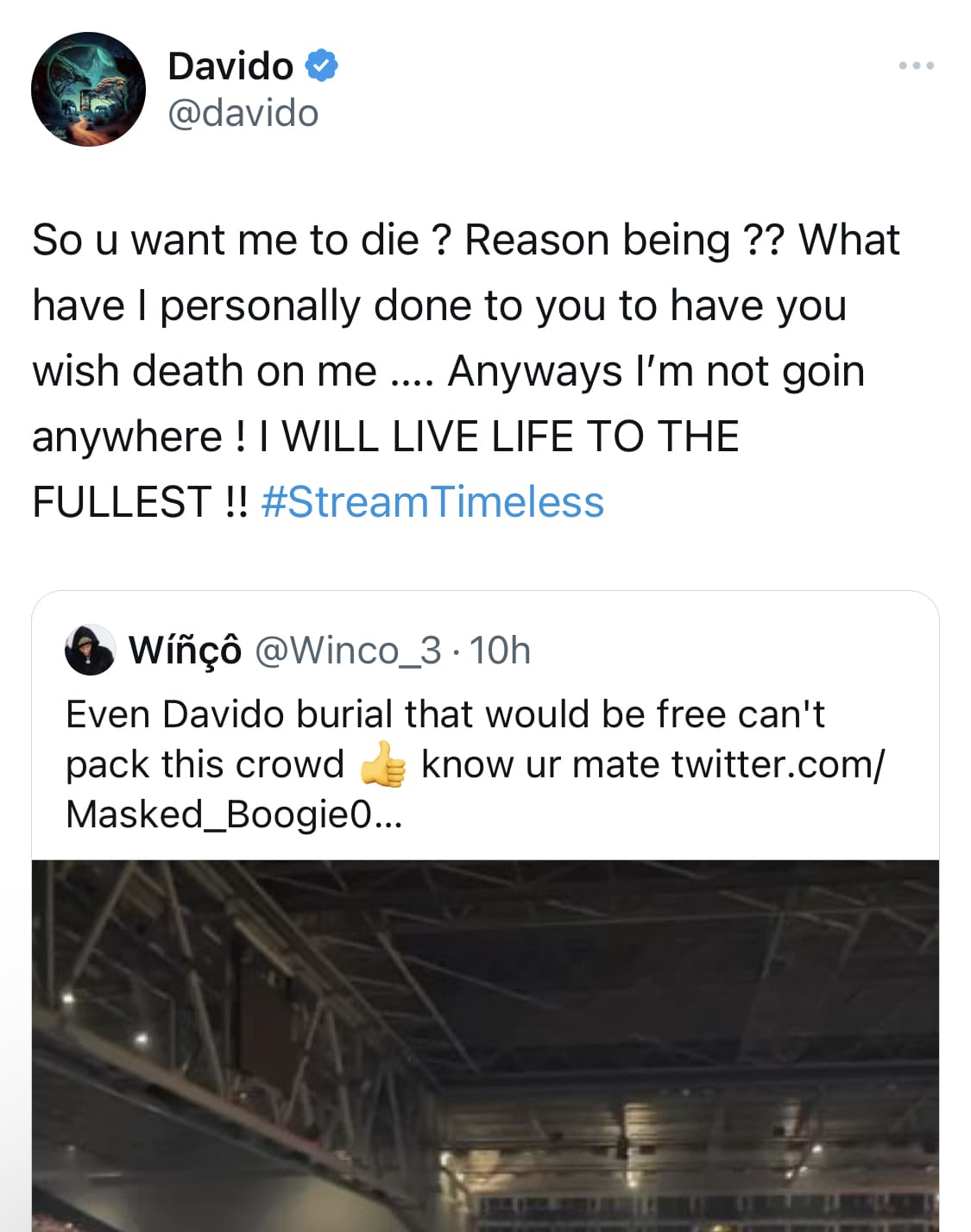Image resolution: width=971 pixels, height=1232 pixels.
Task: Open the @Winco_3 handle
Action: [x=348, y=651]
